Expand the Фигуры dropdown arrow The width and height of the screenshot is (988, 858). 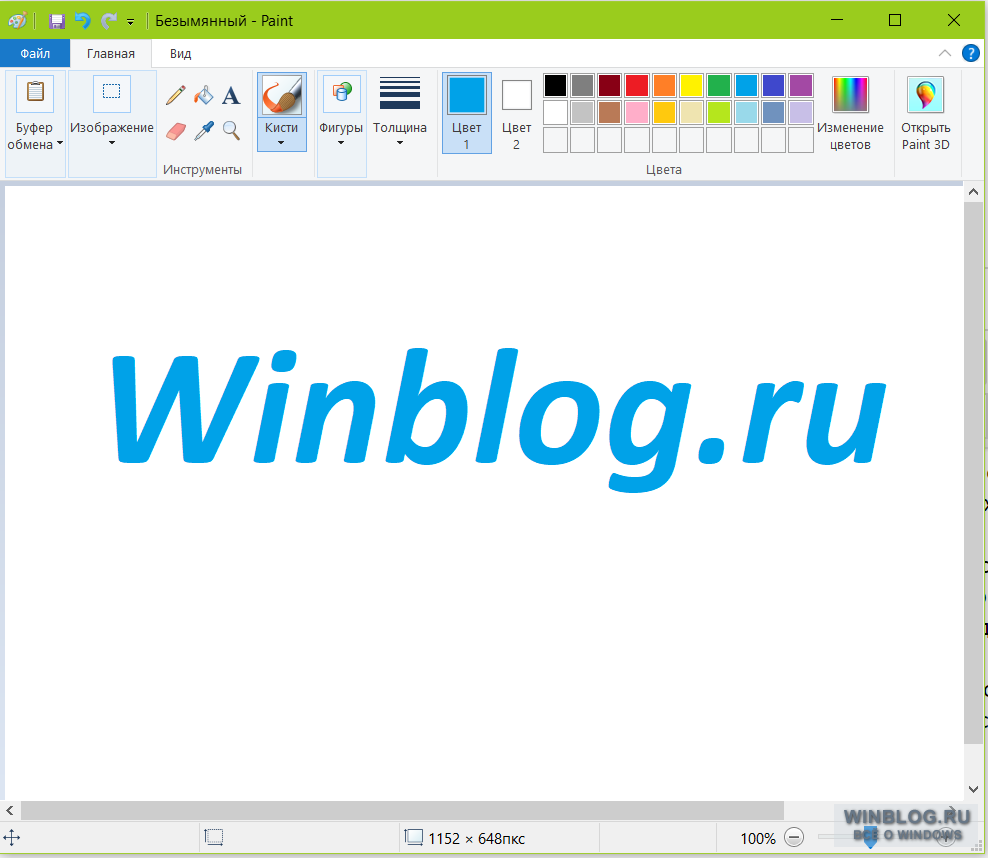point(341,143)
